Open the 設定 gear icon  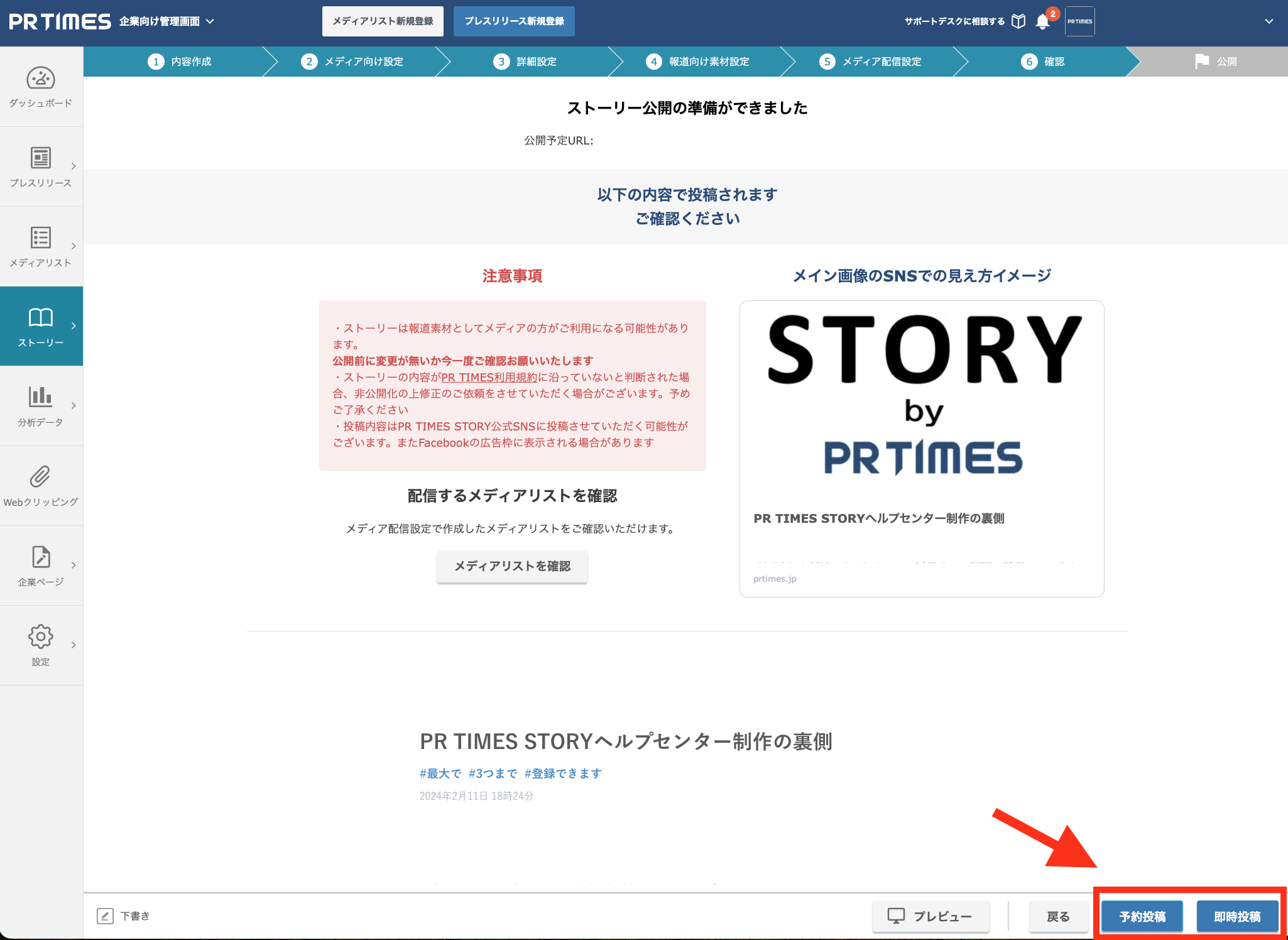tap(41, 637)
